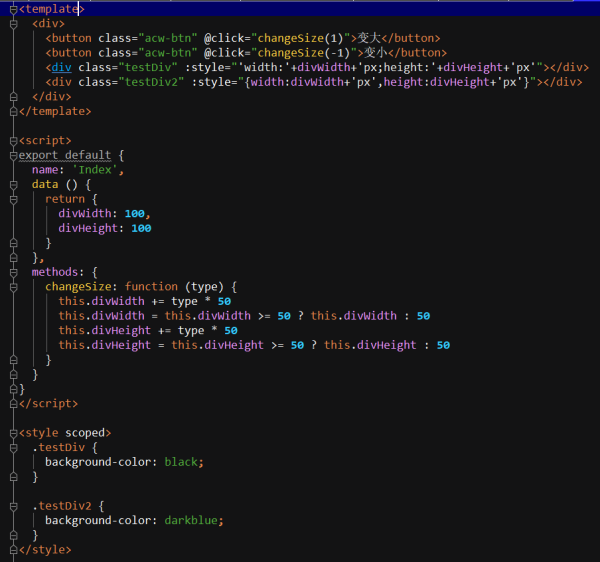
Task: Click the 'black' background-color value
Action: click(181, 462)
